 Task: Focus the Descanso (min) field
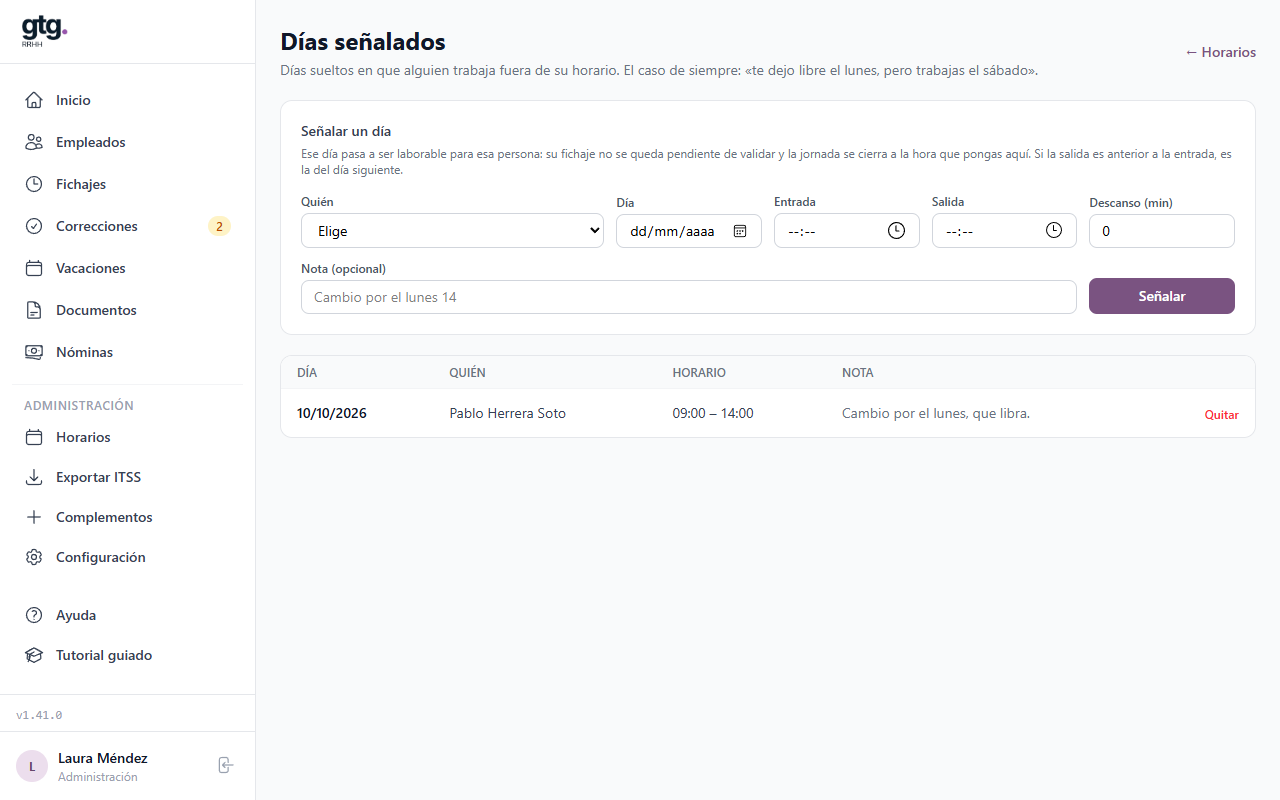(1162, 231)
